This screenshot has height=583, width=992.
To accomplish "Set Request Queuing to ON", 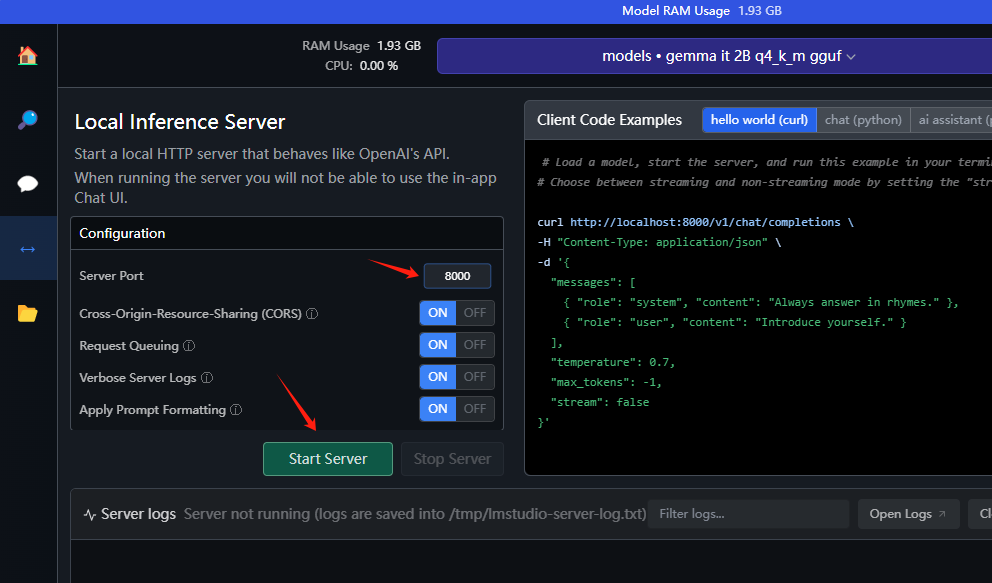I will (438, 345).
